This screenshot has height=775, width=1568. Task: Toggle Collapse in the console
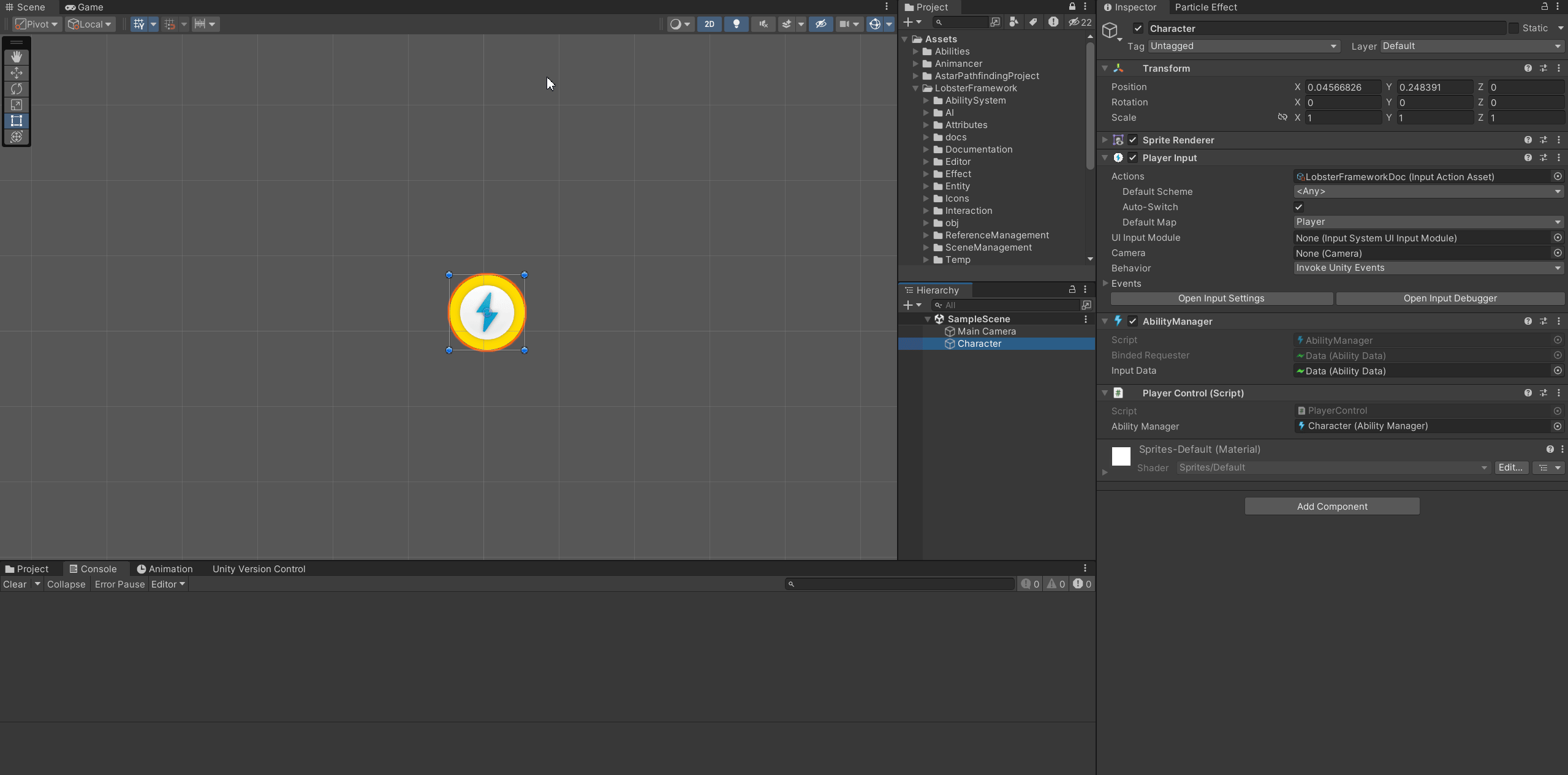(x=66, y=584)
